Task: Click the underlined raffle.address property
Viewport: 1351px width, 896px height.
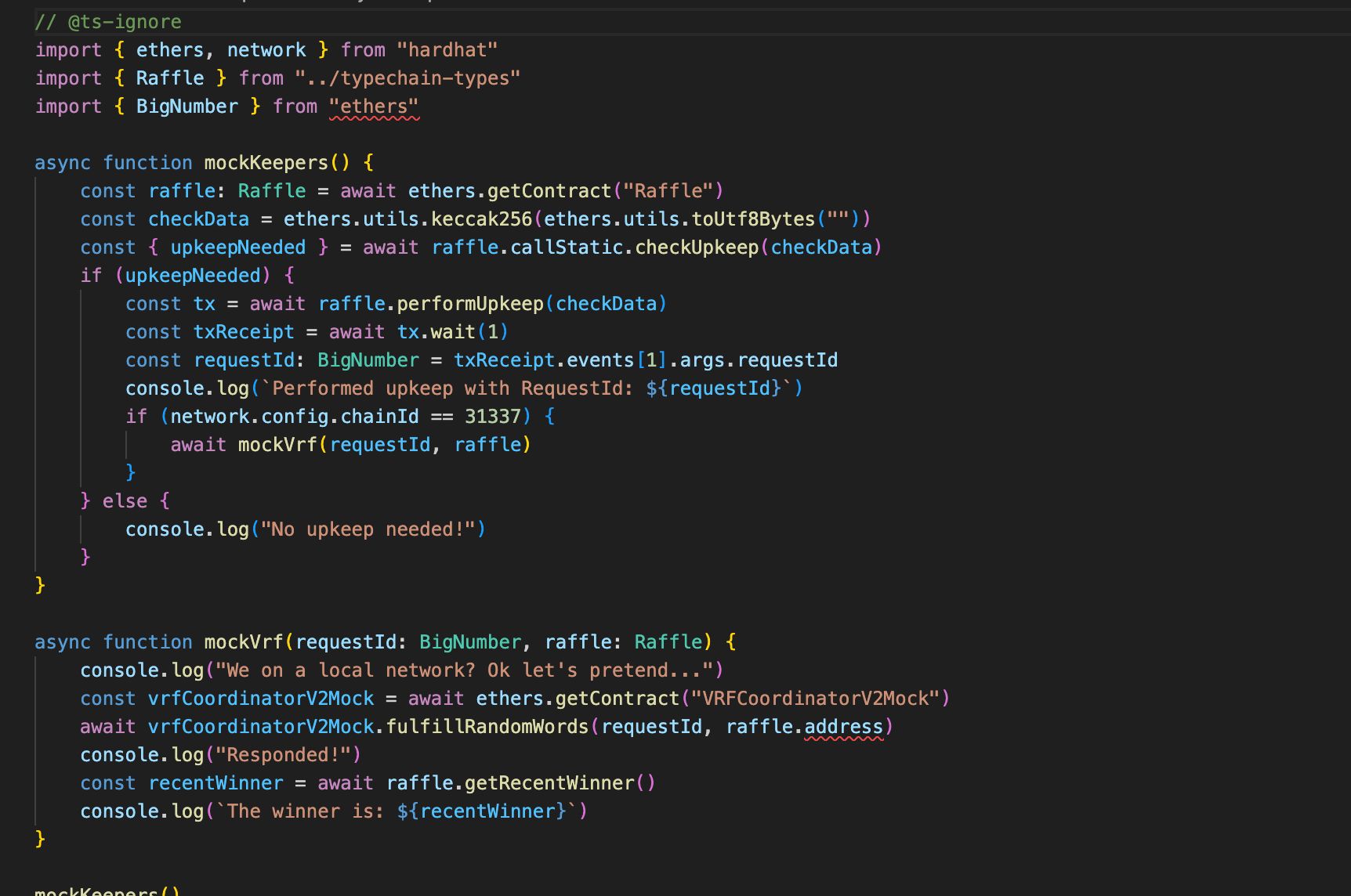Action: click(x=844, y=727)
